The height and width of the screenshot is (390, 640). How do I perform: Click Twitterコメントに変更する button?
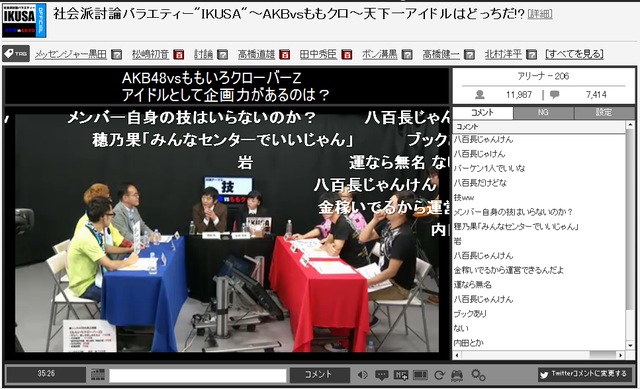click(584, 374)
